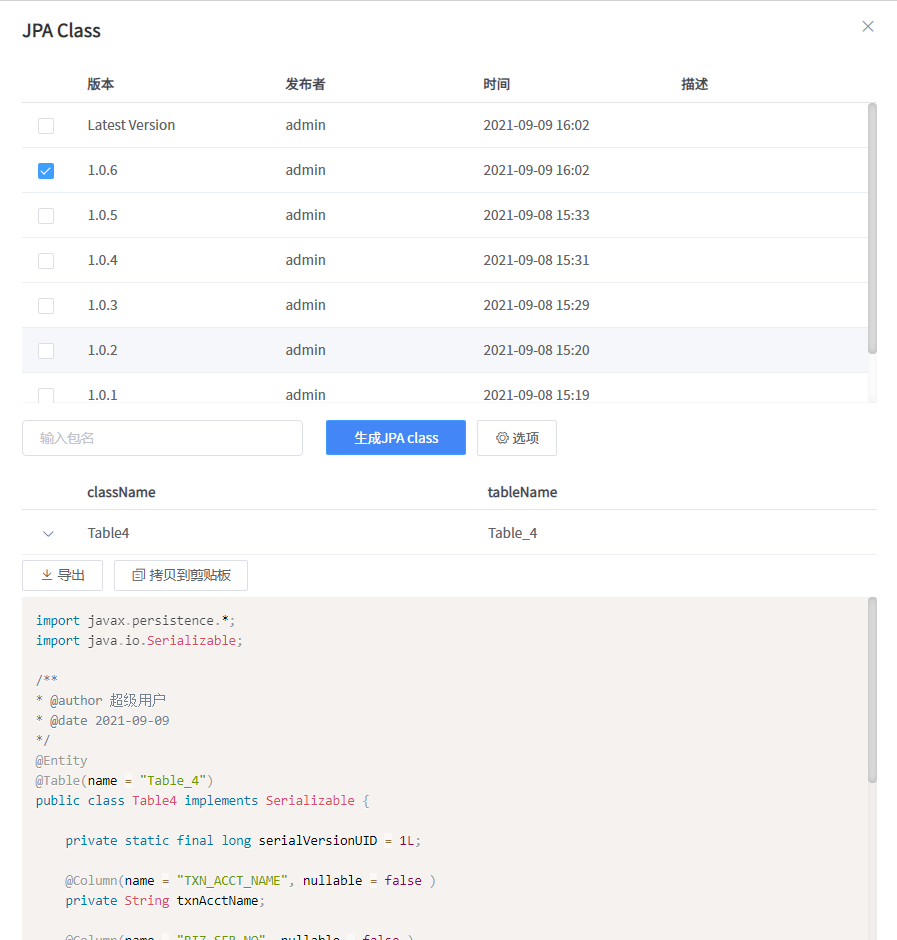Select the 1.0.2 version checkbox

pos(46,351)
